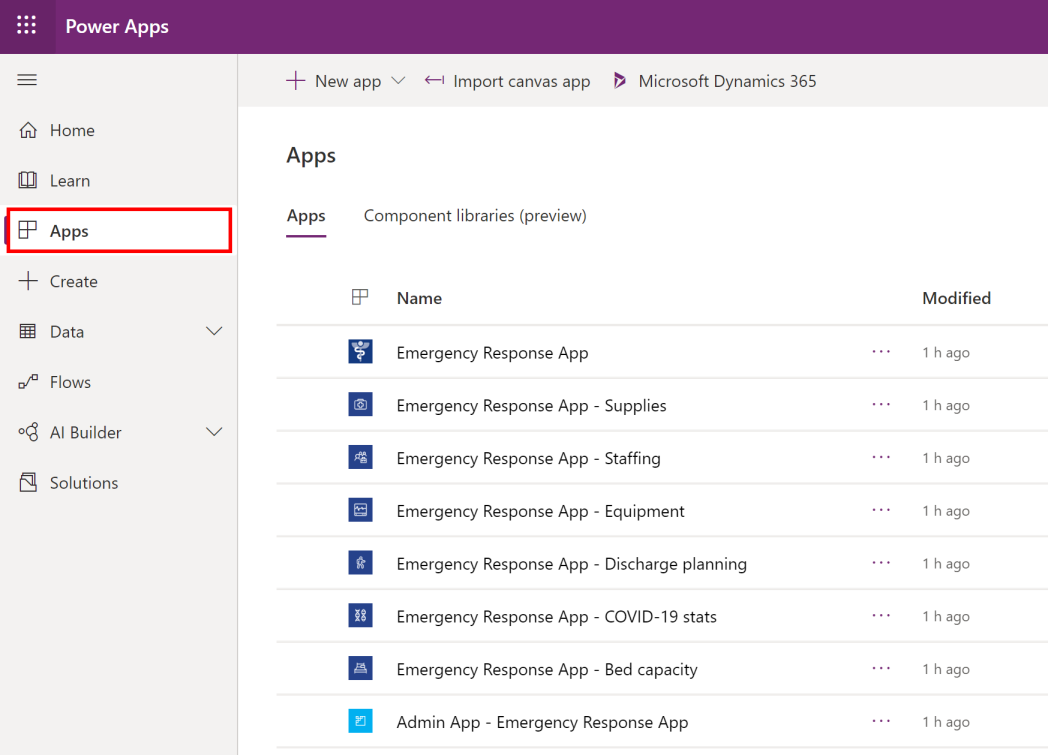This screenshot has width=1048, height=755.
Task: Go to Solutions in the sidebar
Action: point(84,483)
